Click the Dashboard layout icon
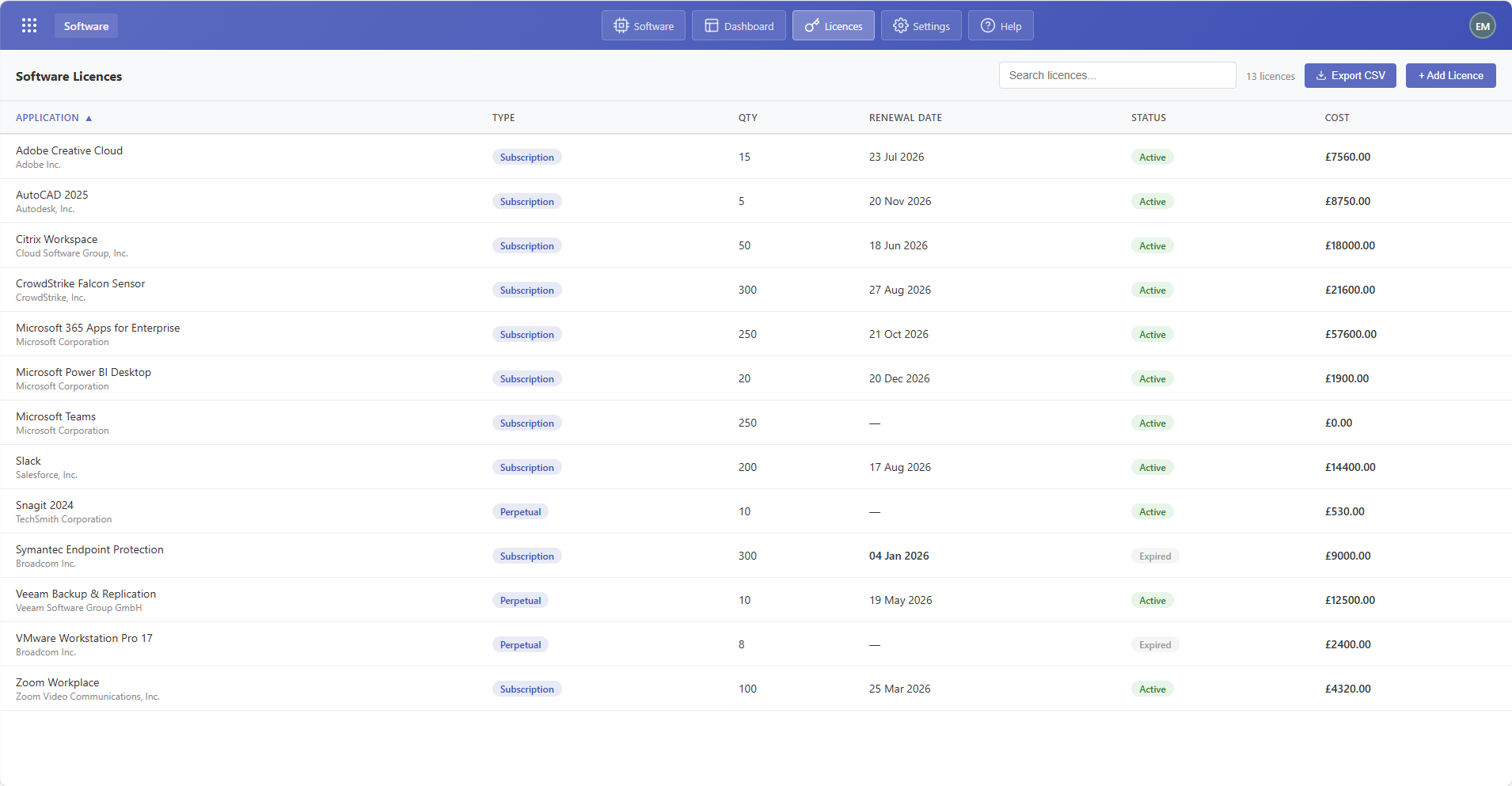Viewport: 1512px width, 786px height. coord(712,25)
